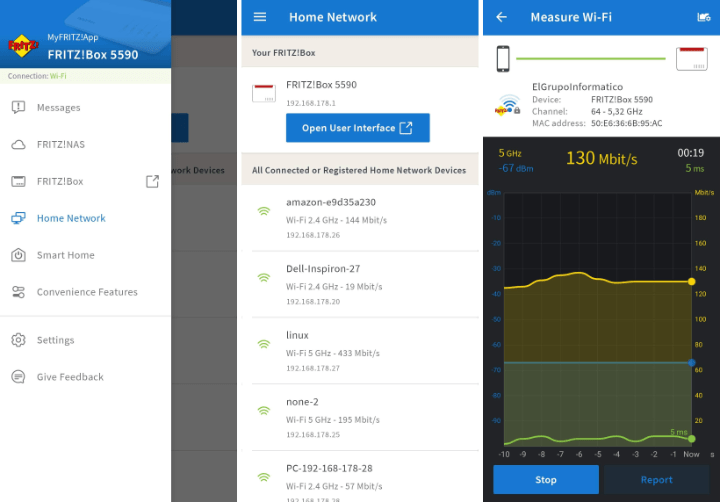
Task: Click the Give Feedback chat icon
Action: (x=18, y=377)
